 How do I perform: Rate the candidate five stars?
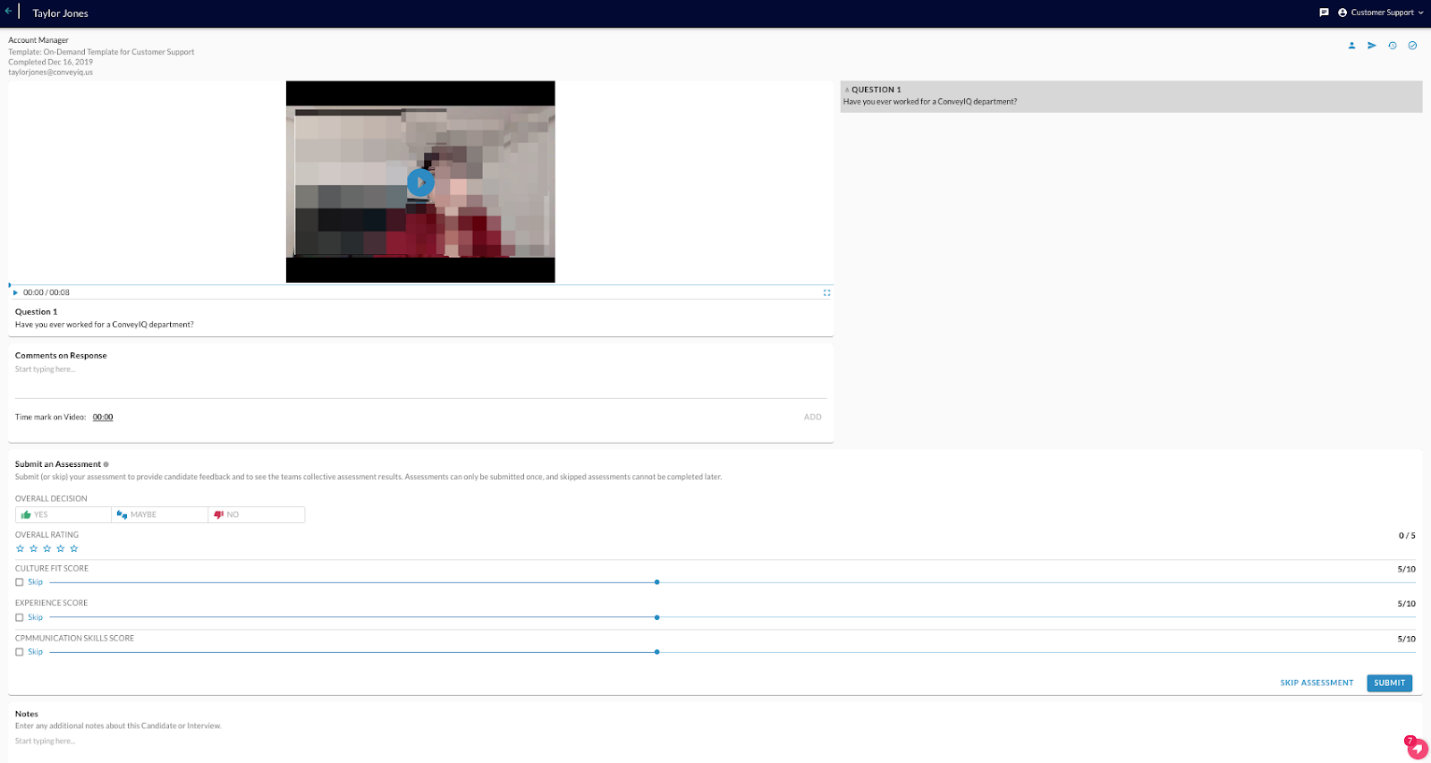74,548
